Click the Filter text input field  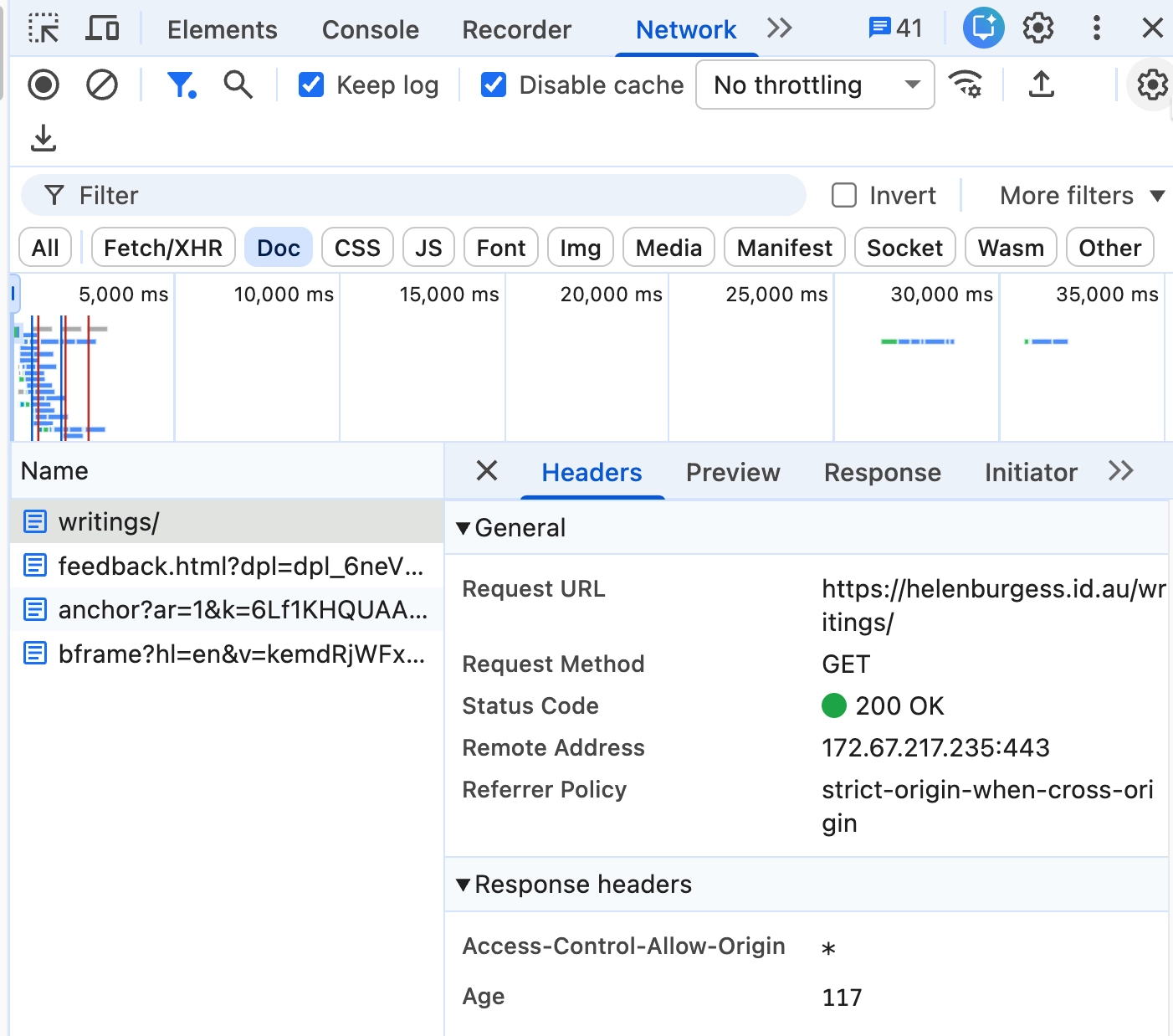pyautogui.click(x=413, y=195)
